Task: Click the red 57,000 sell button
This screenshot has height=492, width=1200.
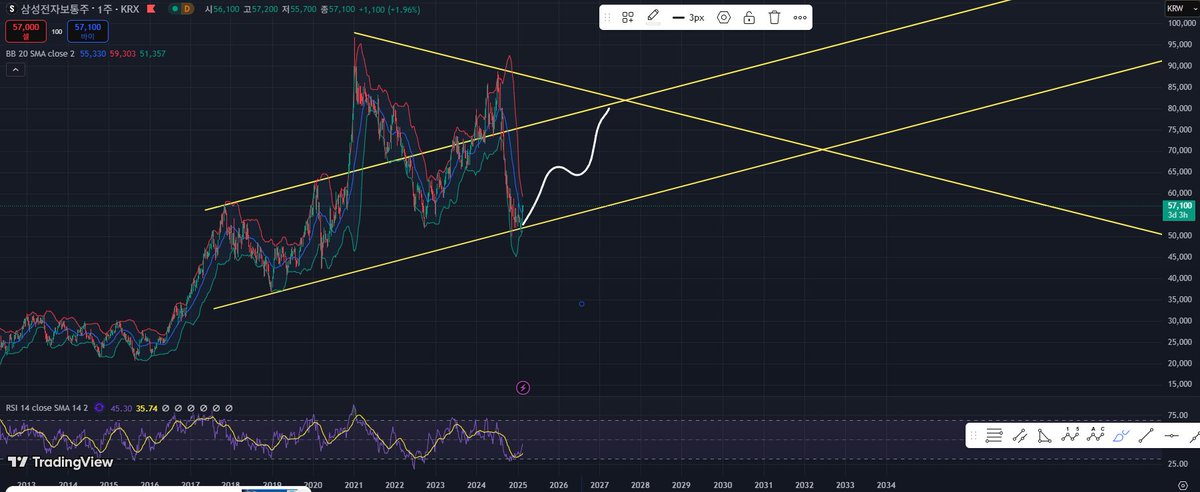Action: pyautogui.click(x=25, y=30)
